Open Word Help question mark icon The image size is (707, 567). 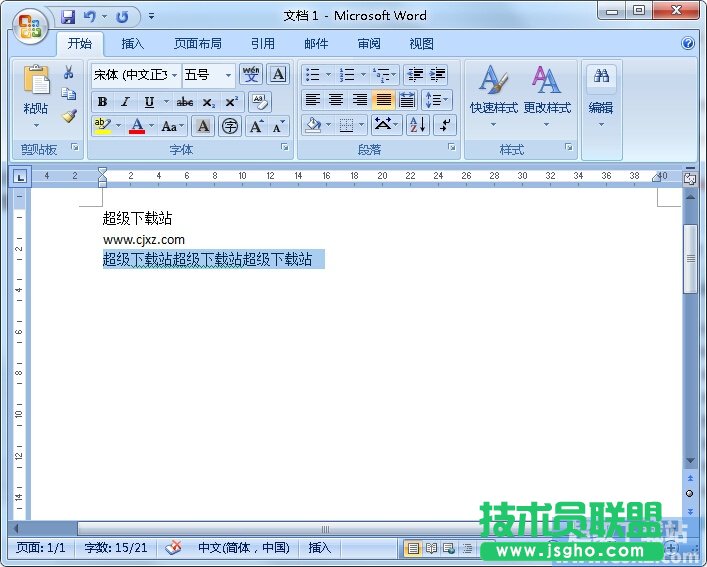[688, 44]
